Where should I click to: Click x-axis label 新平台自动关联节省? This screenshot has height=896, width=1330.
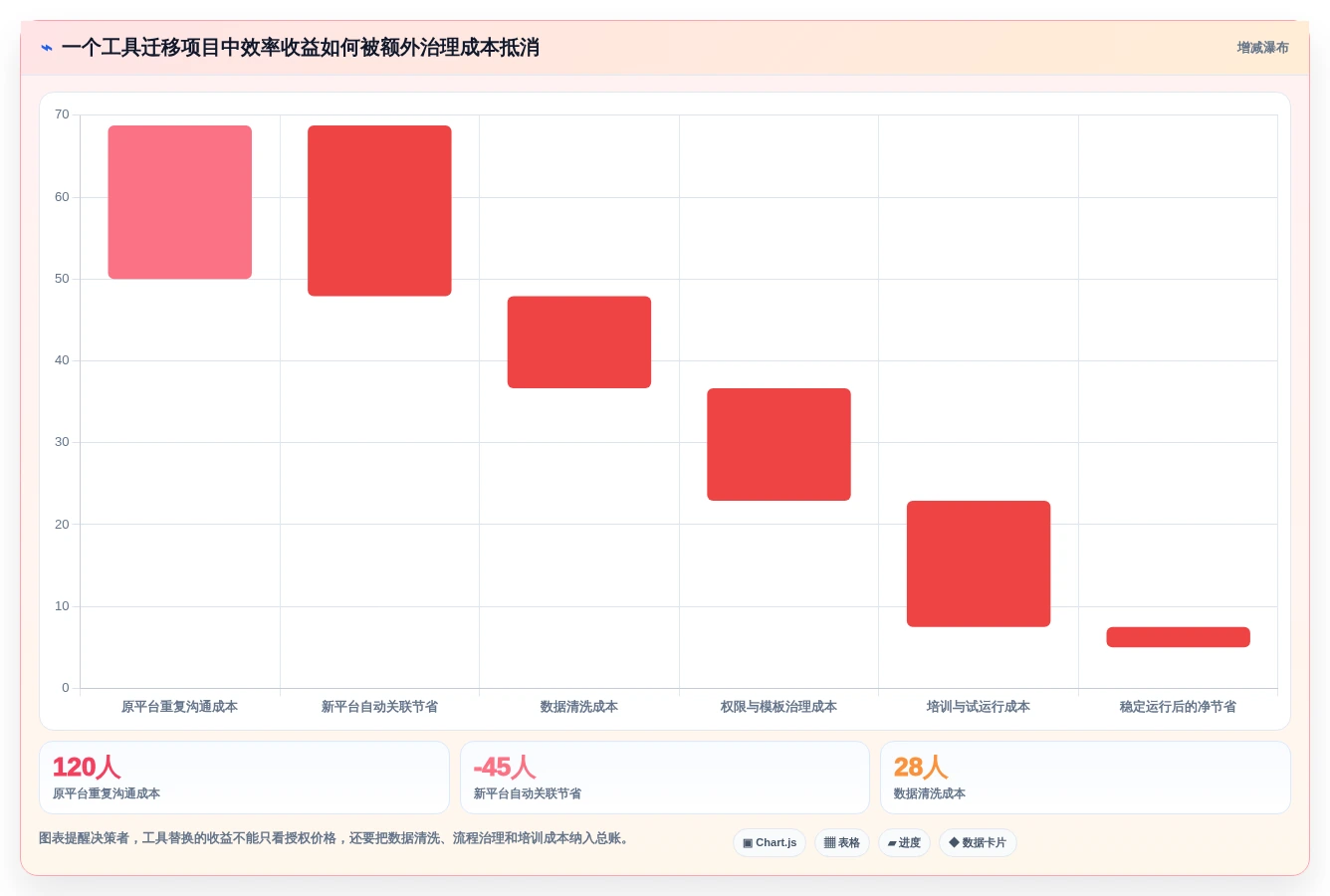(379, 707)
